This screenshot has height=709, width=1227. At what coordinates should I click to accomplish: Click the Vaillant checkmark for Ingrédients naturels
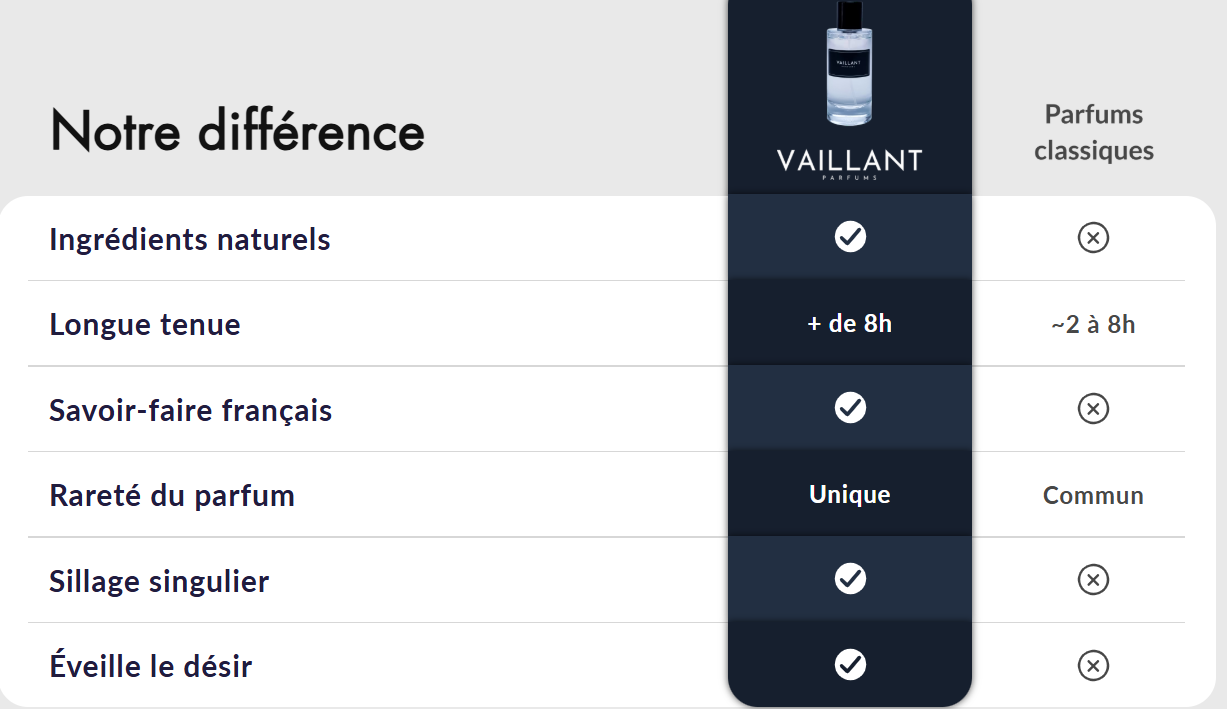(850, 237)
